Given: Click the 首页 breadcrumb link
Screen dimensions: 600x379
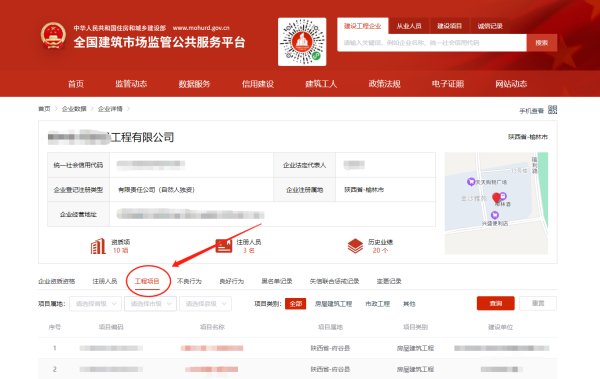Looking at the screenshot, I should [44, 109].
